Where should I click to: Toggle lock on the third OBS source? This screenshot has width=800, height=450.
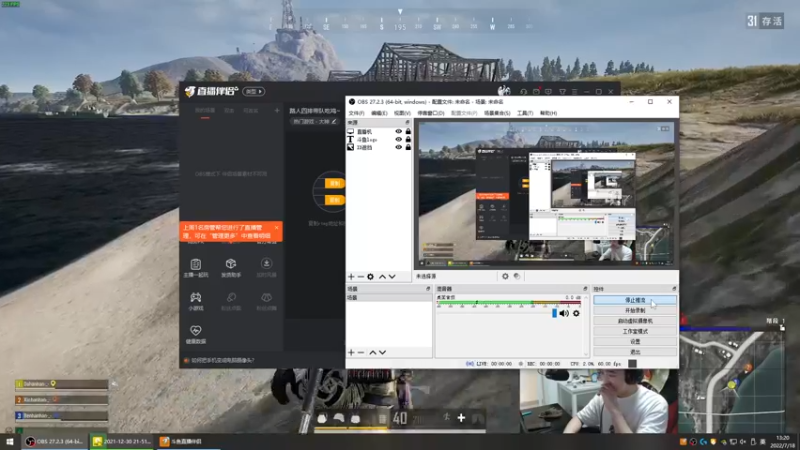(408, 147)
